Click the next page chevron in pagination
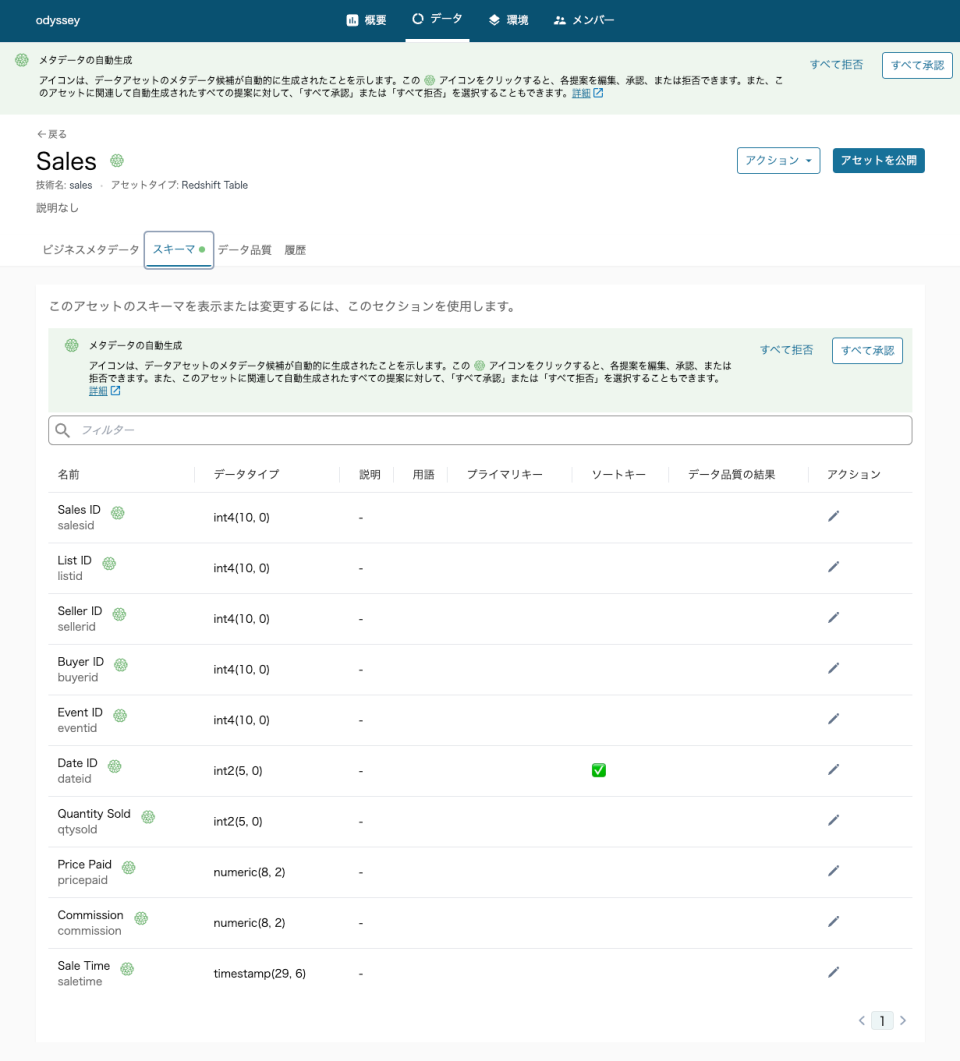 [903, 1020]
